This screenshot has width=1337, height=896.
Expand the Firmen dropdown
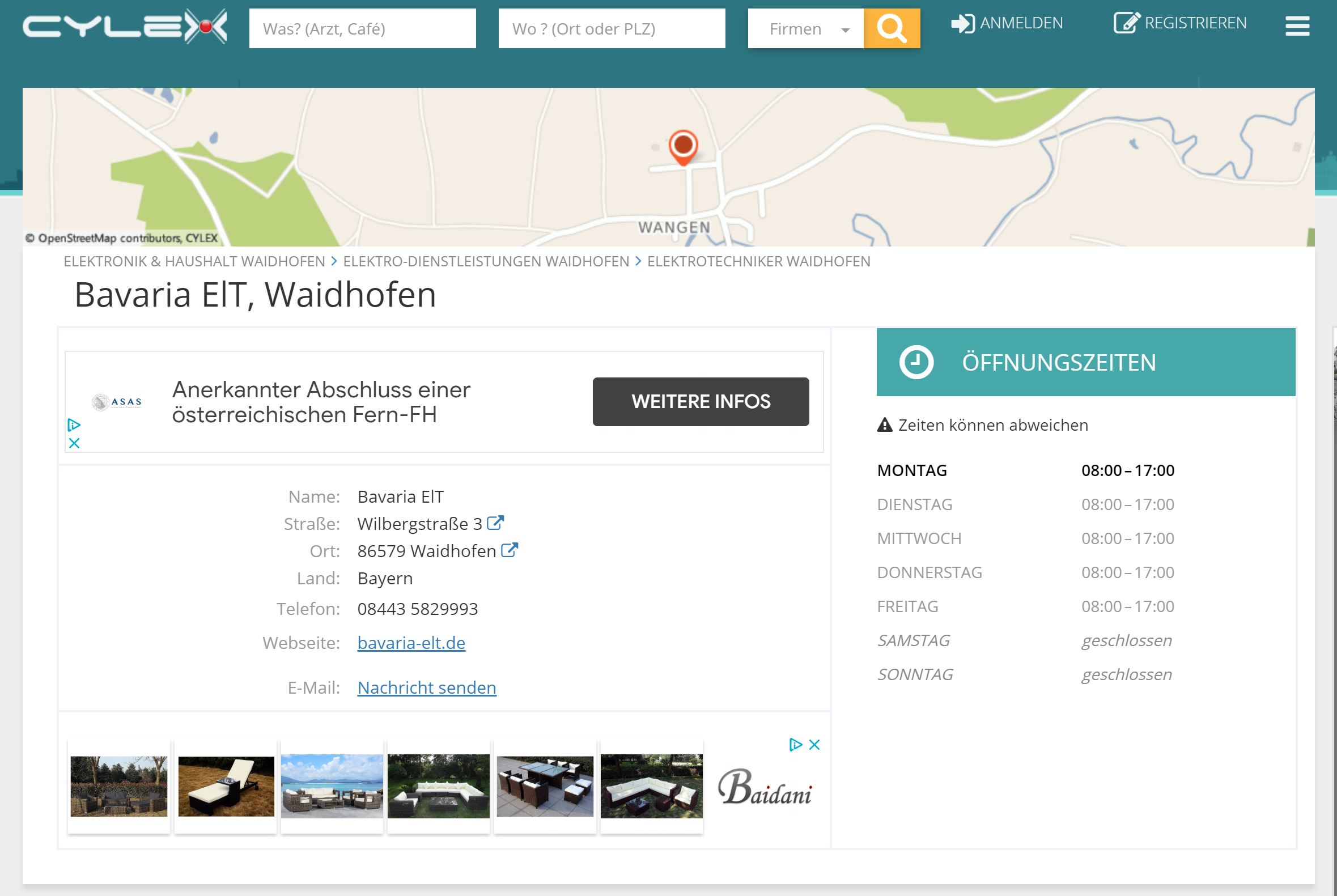[x=805, y=28]
